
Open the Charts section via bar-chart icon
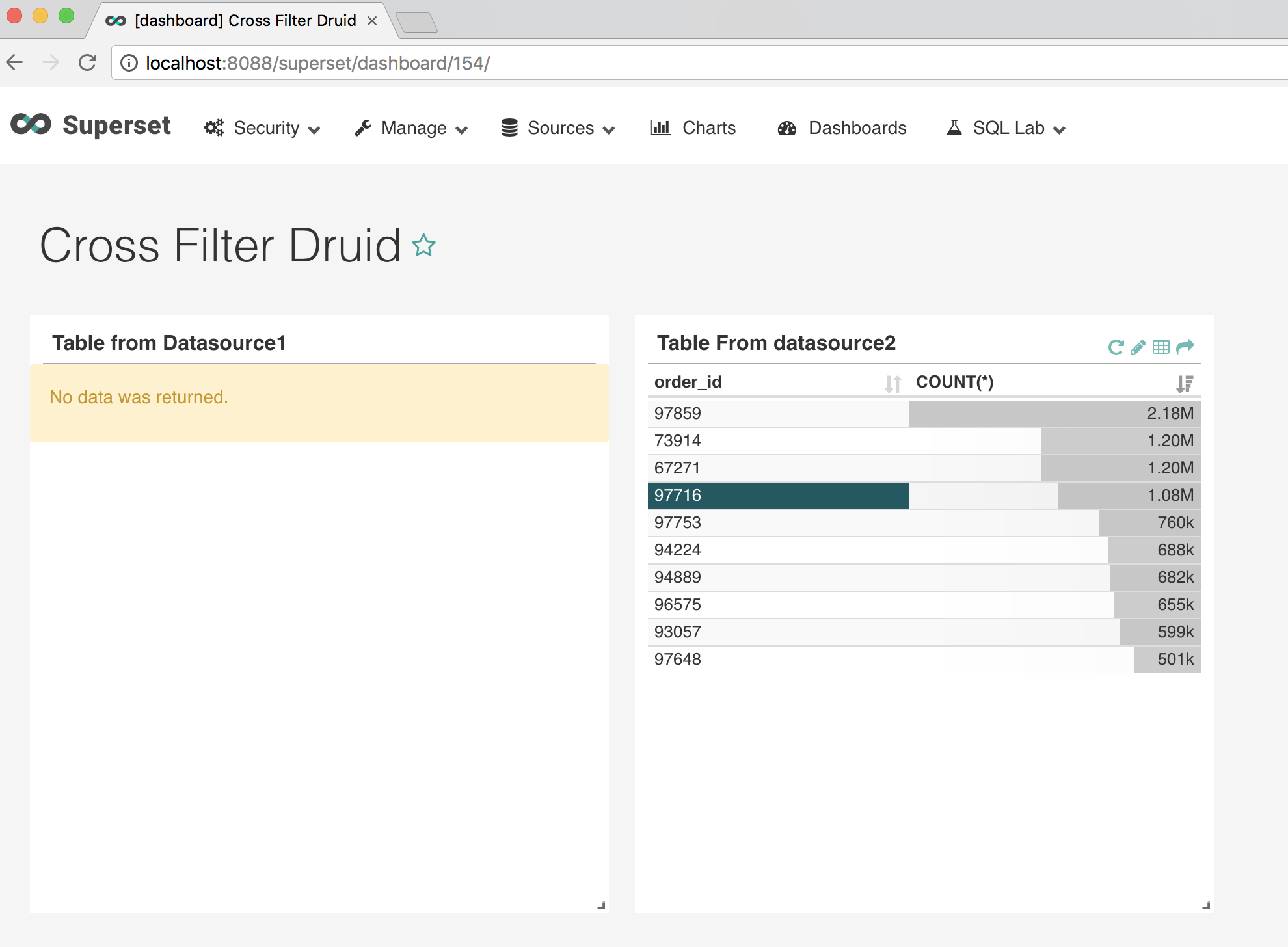click(x=660, y=127)
